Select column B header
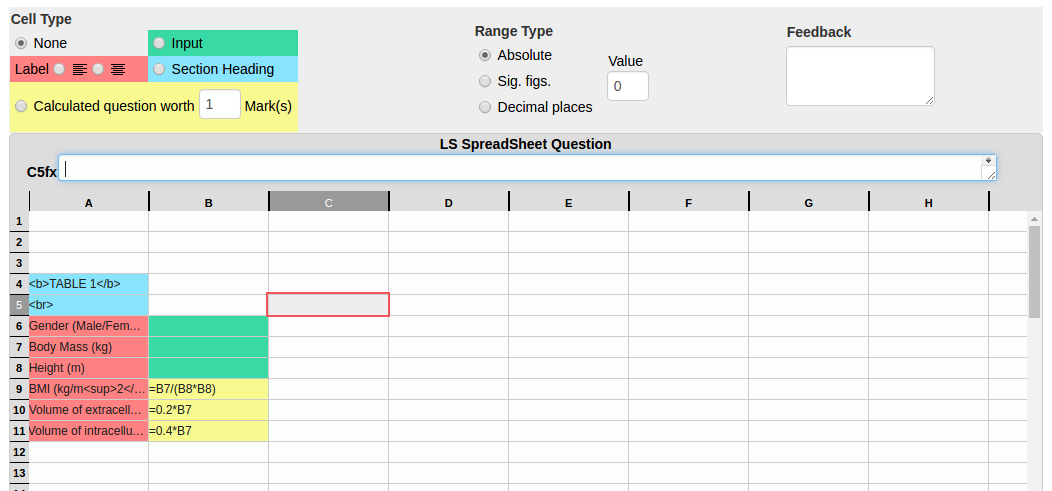 (x=209, y=203)
